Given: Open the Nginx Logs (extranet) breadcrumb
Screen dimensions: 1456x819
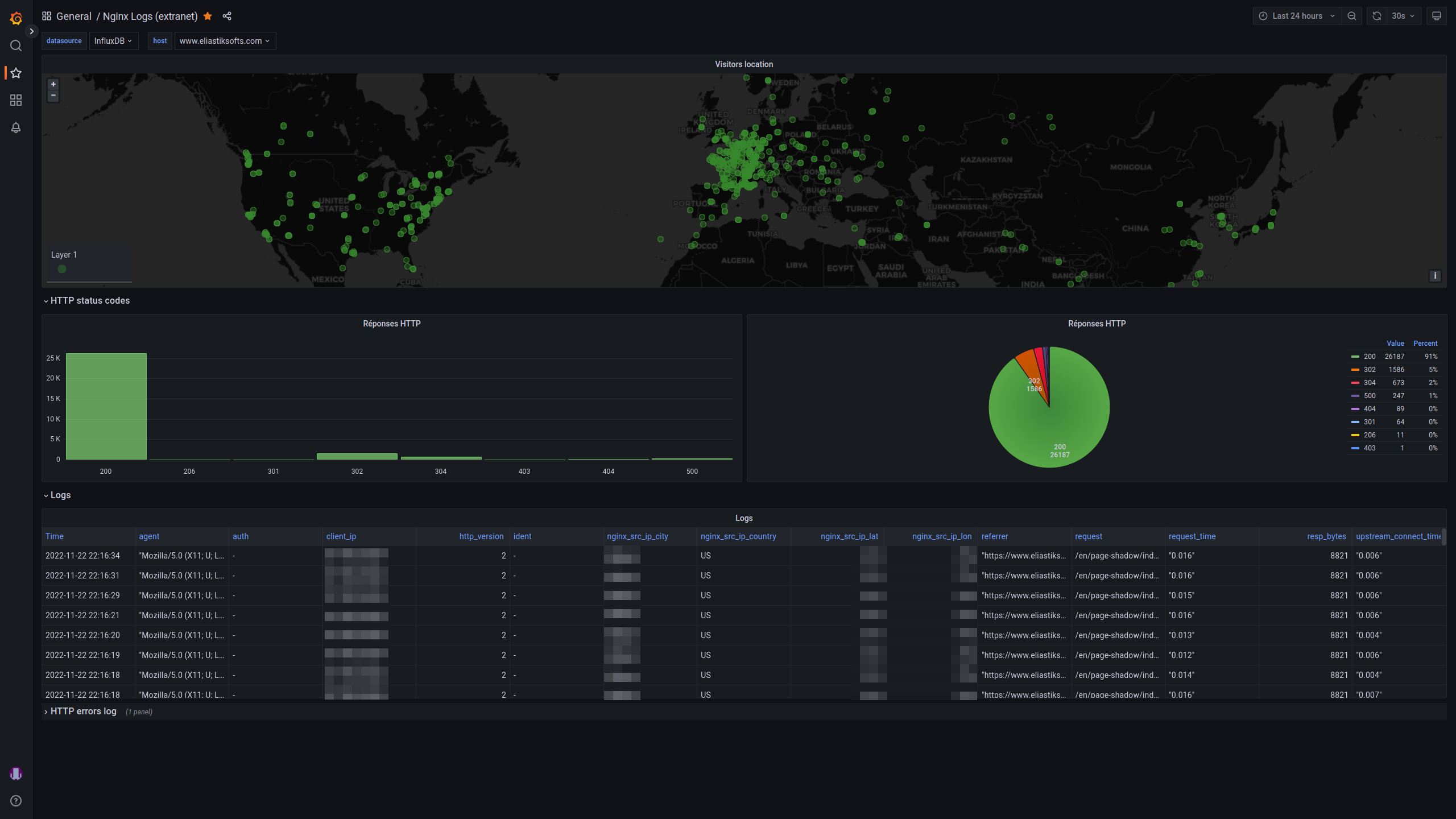Looking at the screenshot, I should point(150,16).
